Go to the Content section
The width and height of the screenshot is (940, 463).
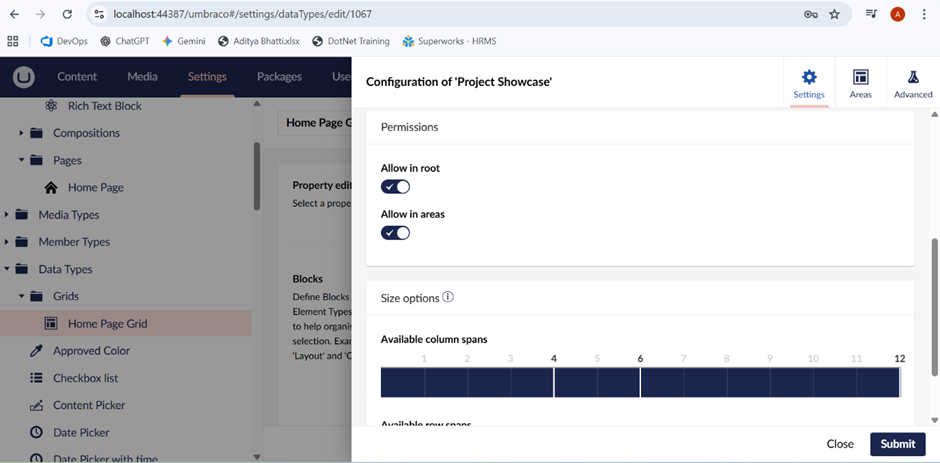pos(77,77)
